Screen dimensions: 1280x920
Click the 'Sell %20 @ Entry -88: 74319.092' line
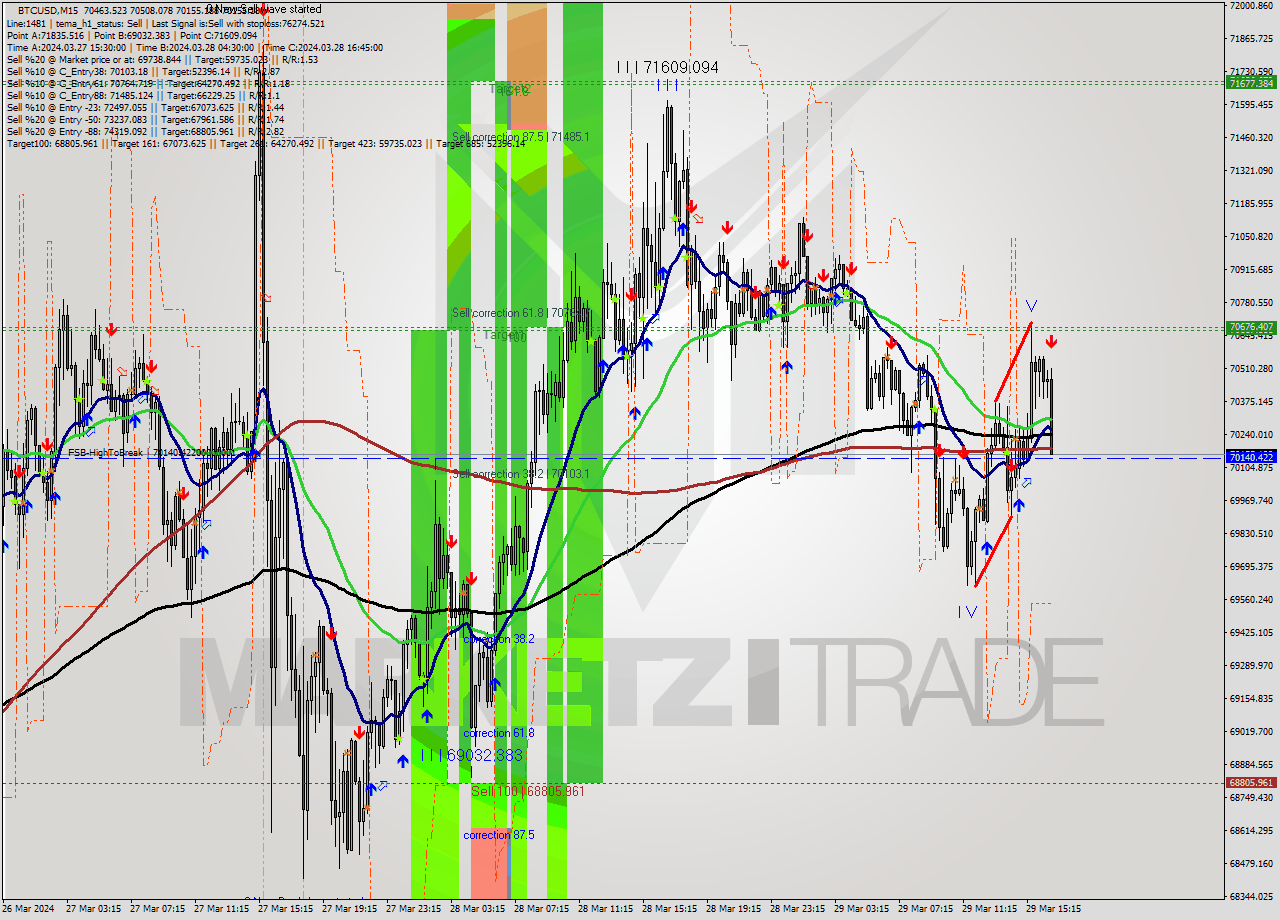(x=145, y=131)
